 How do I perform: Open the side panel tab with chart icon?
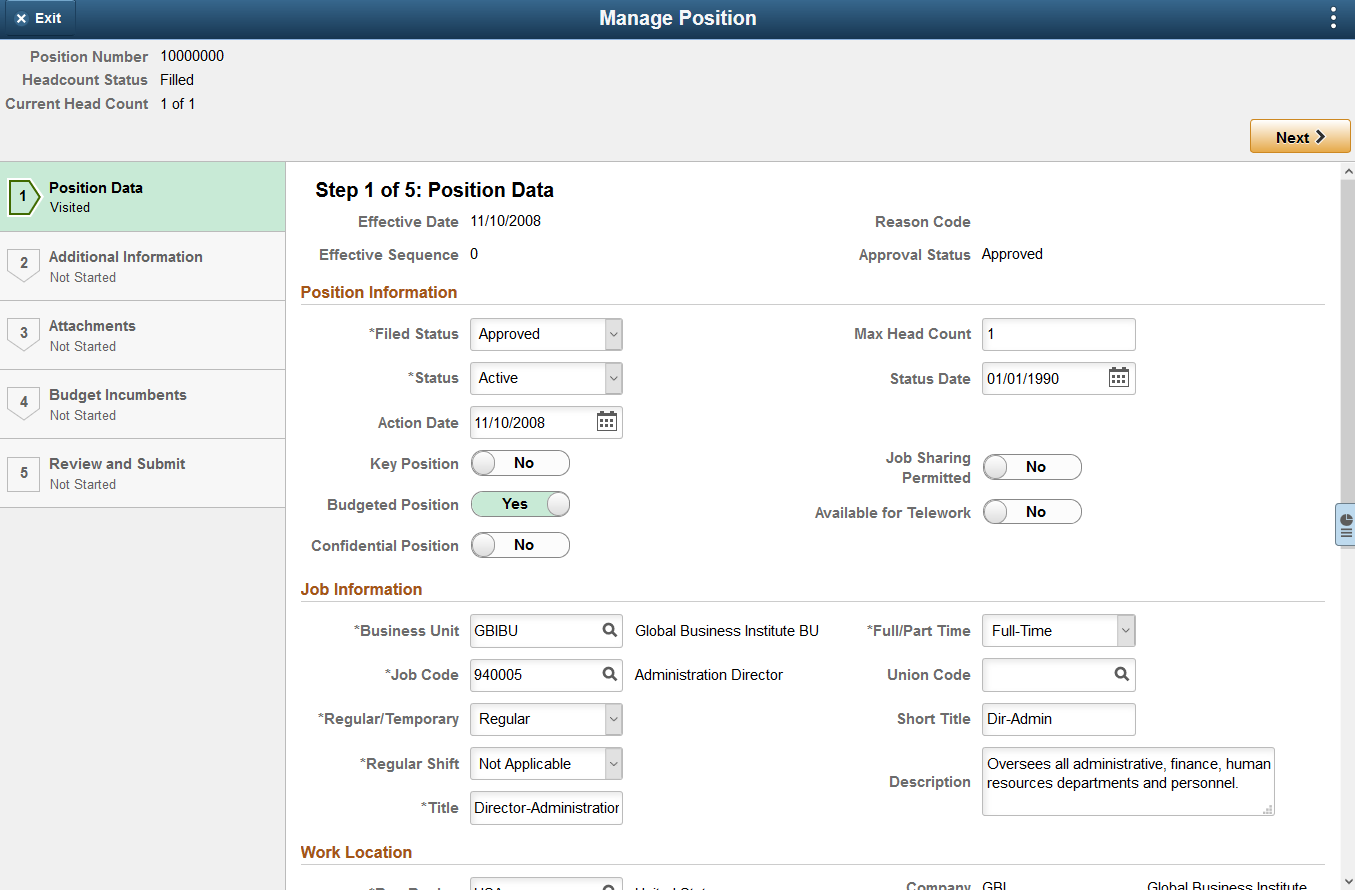pos(1345,524)
